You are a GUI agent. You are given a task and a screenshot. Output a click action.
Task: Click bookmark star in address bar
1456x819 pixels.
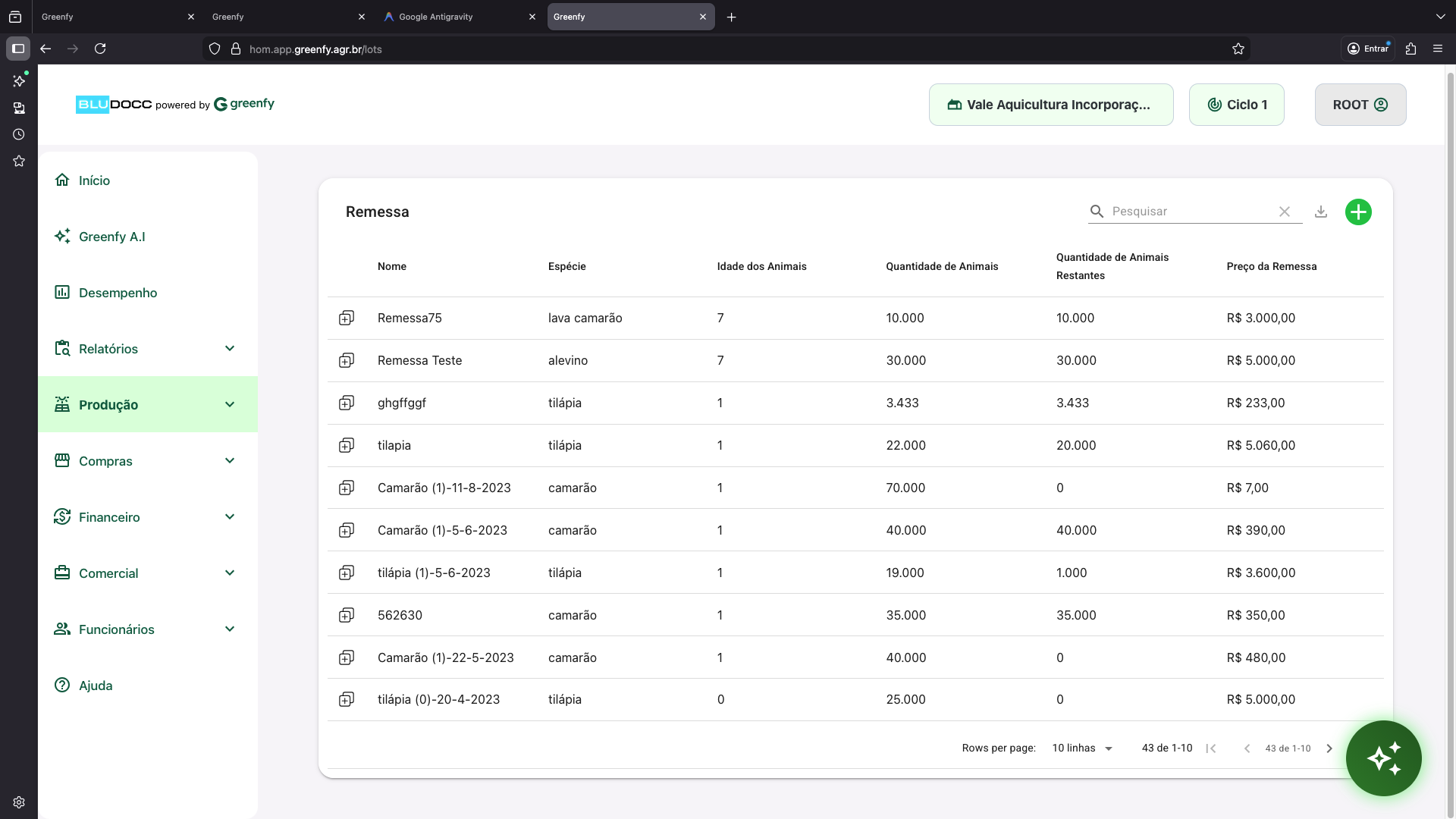(1238, 49)
